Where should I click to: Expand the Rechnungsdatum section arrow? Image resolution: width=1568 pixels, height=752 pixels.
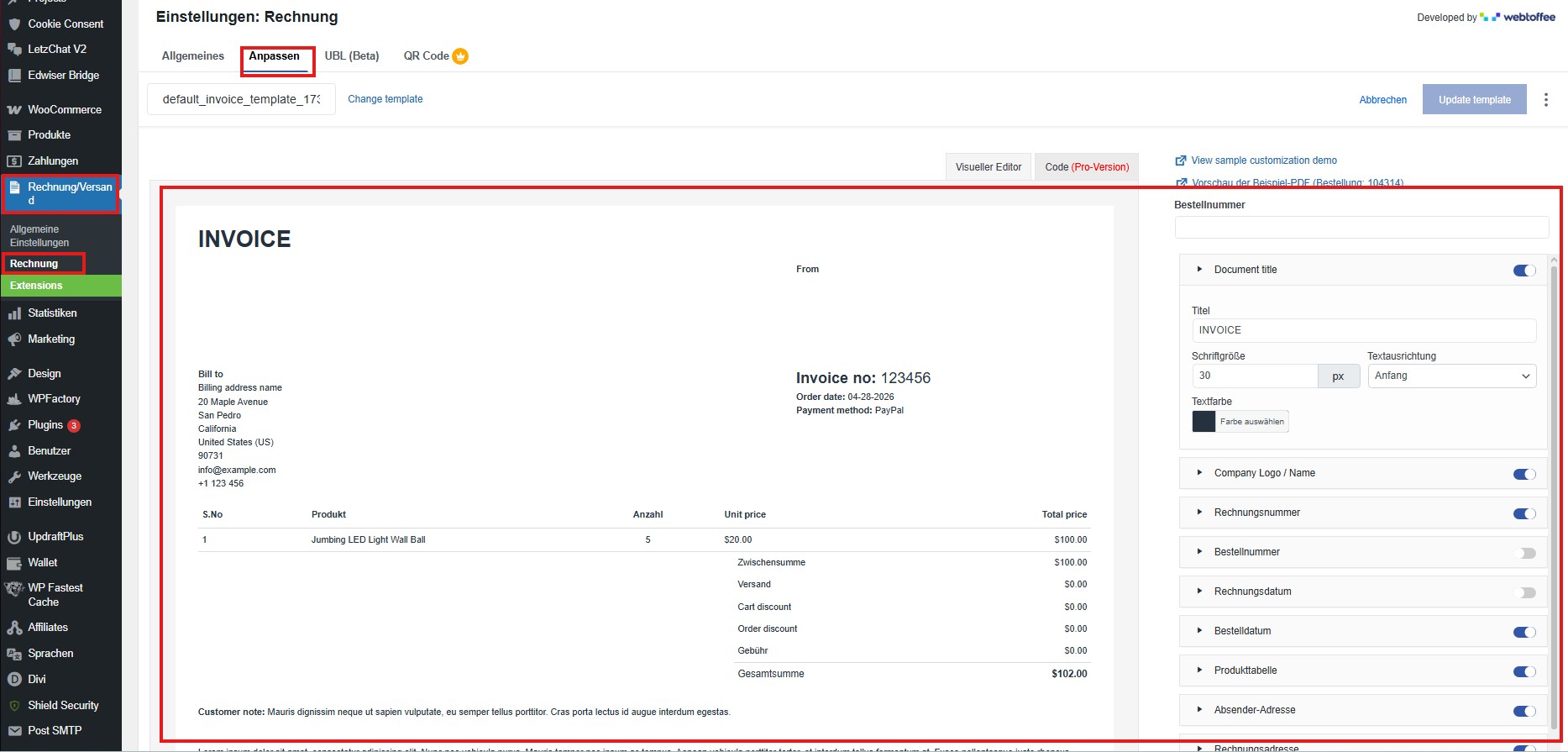(1199, 591)
